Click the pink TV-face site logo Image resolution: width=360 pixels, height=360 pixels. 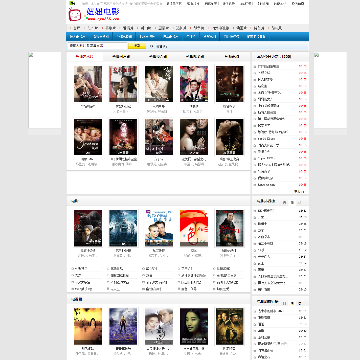[x=75, y=14]
